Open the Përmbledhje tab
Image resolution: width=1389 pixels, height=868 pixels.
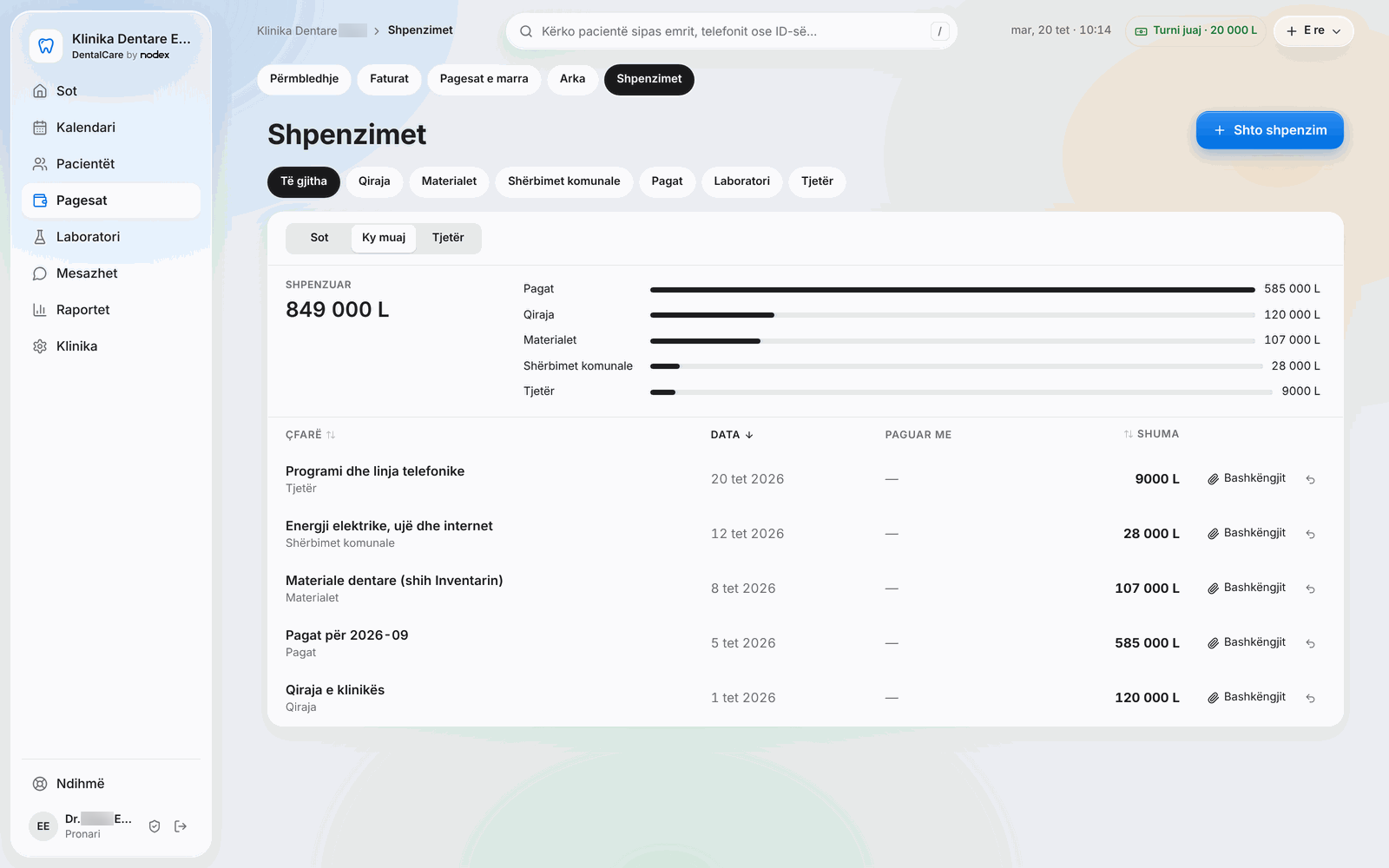coord(304,79)
